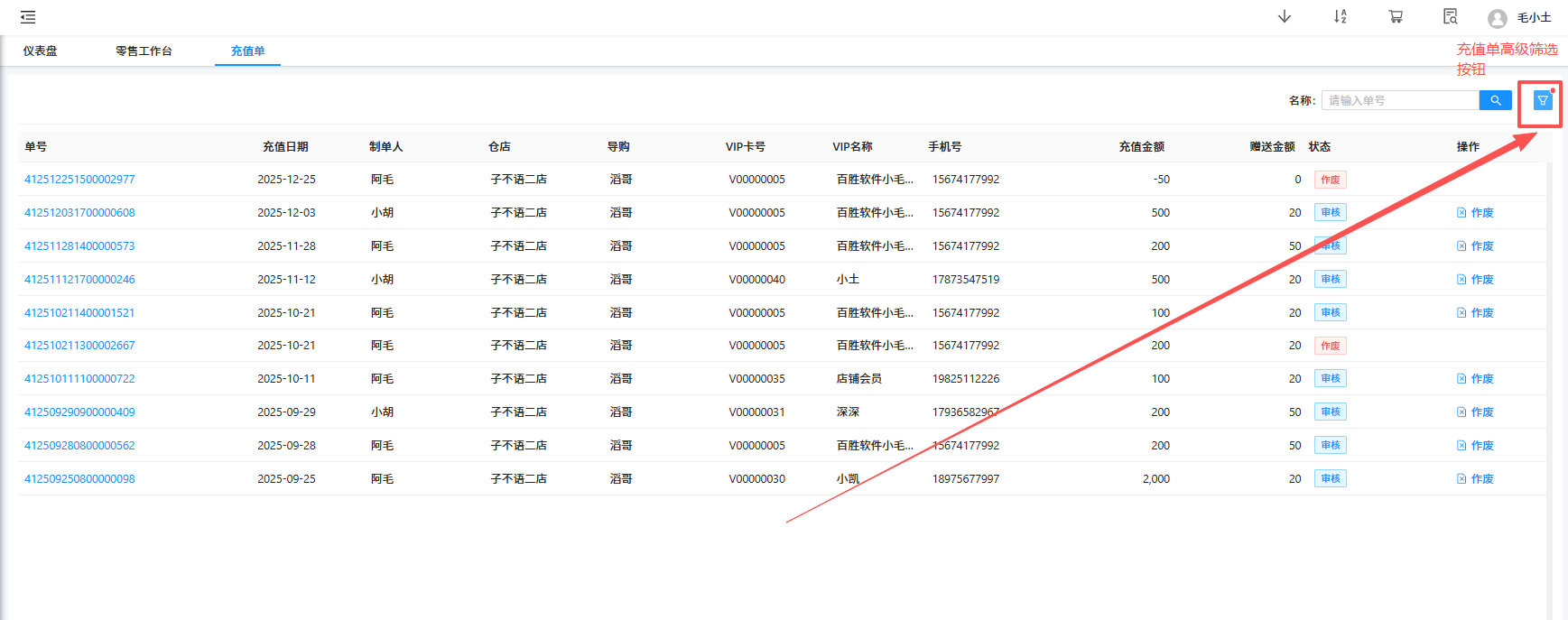Click the recharge amount -50 cell
This screenshot has height=620, width=1568.
1161,179
